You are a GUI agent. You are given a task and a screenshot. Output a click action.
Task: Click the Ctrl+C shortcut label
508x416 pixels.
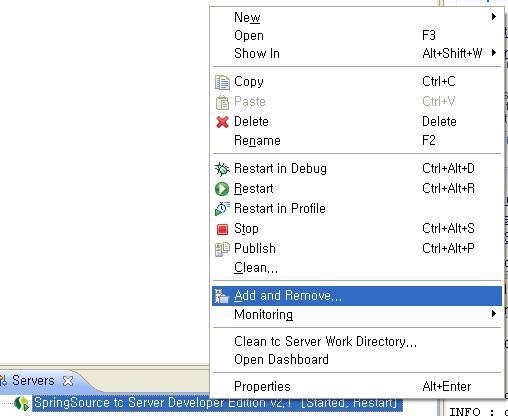point(439,82)
